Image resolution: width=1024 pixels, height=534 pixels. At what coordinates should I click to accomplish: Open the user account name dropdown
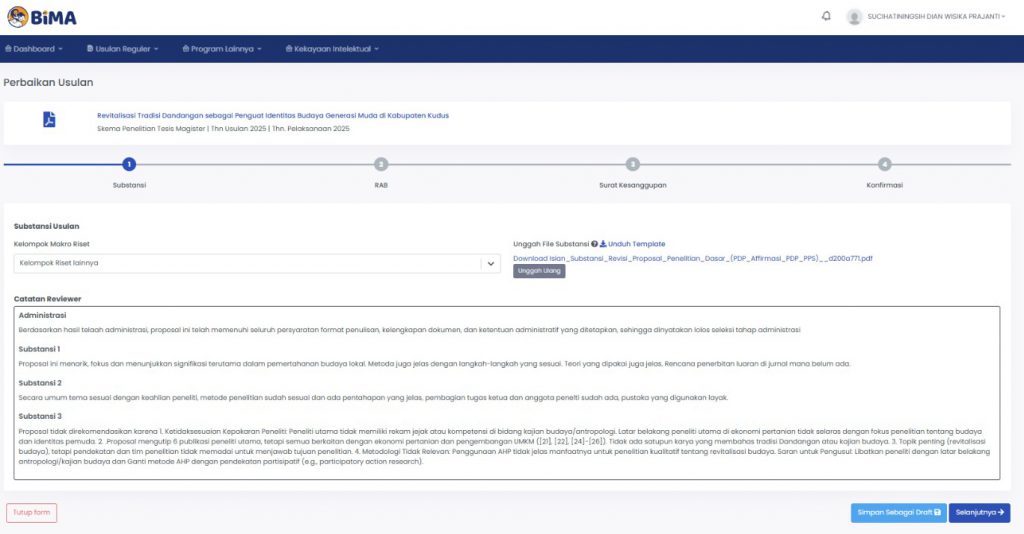936,17
